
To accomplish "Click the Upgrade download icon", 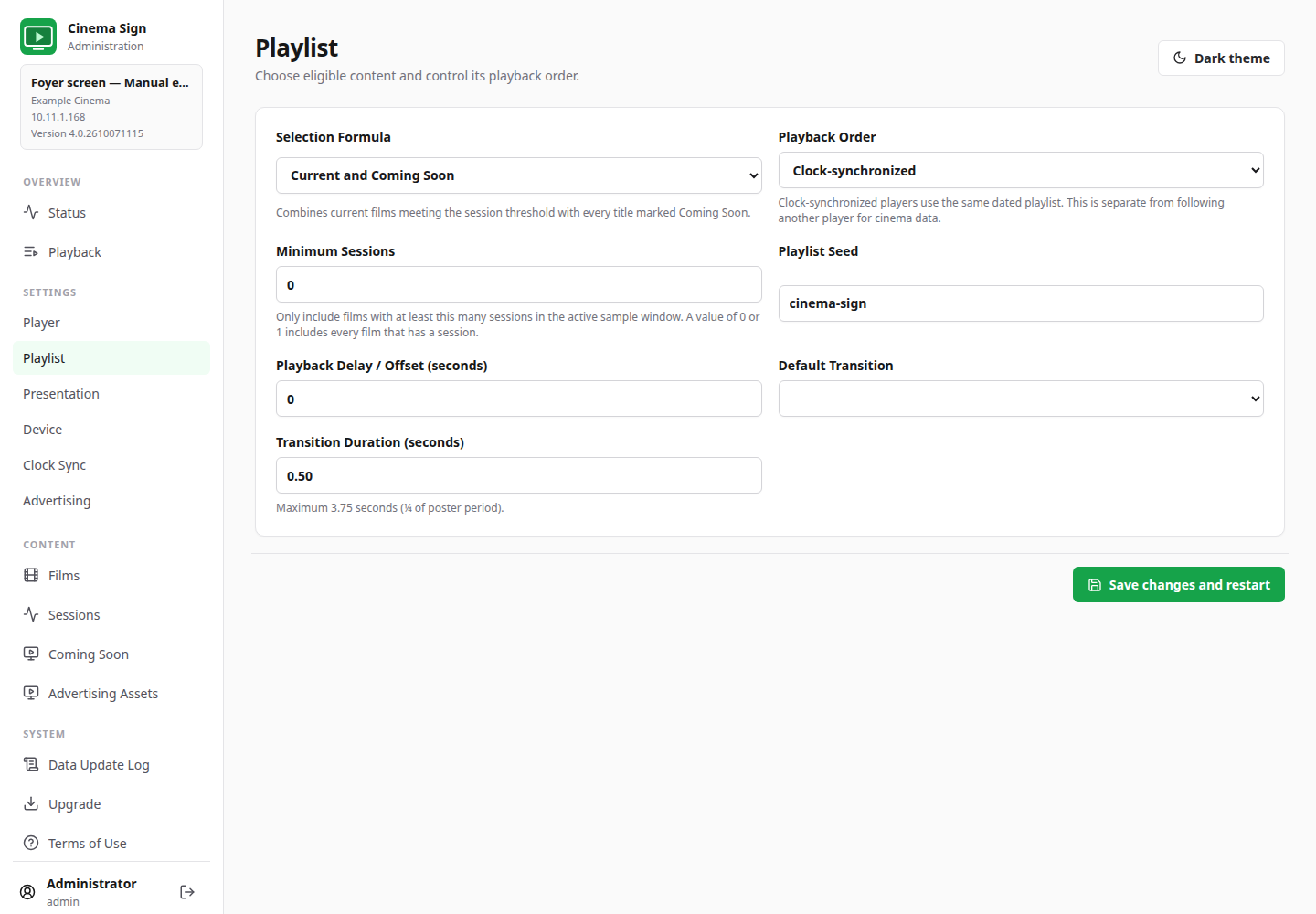I will coord(31,803).
